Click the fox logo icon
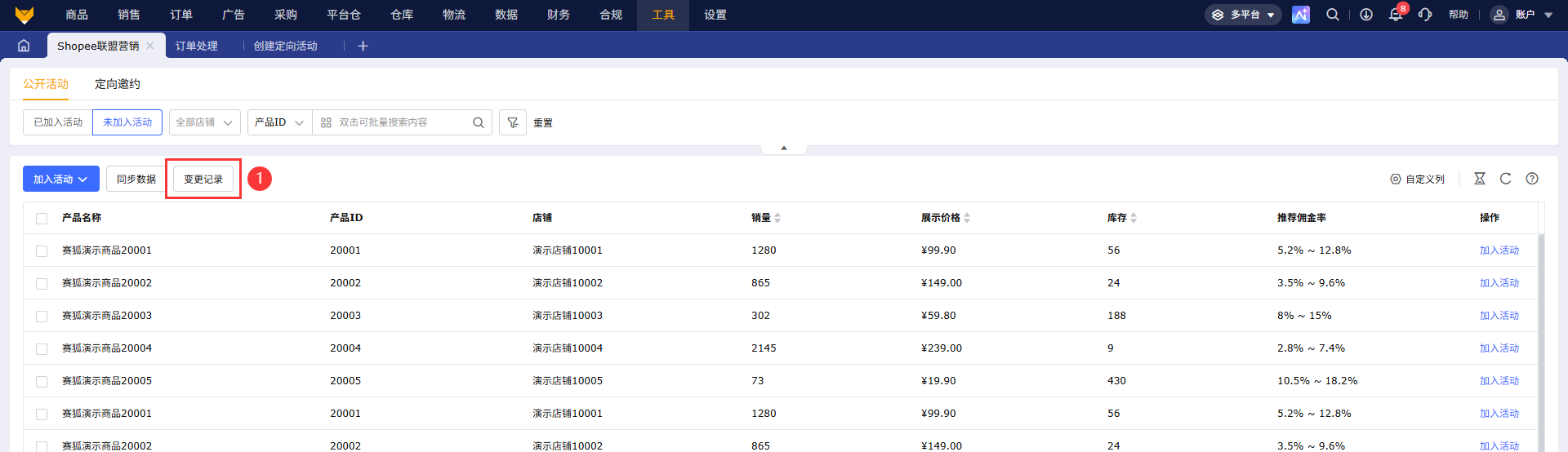The image size is (1568, 452). (x=24, y=15)
